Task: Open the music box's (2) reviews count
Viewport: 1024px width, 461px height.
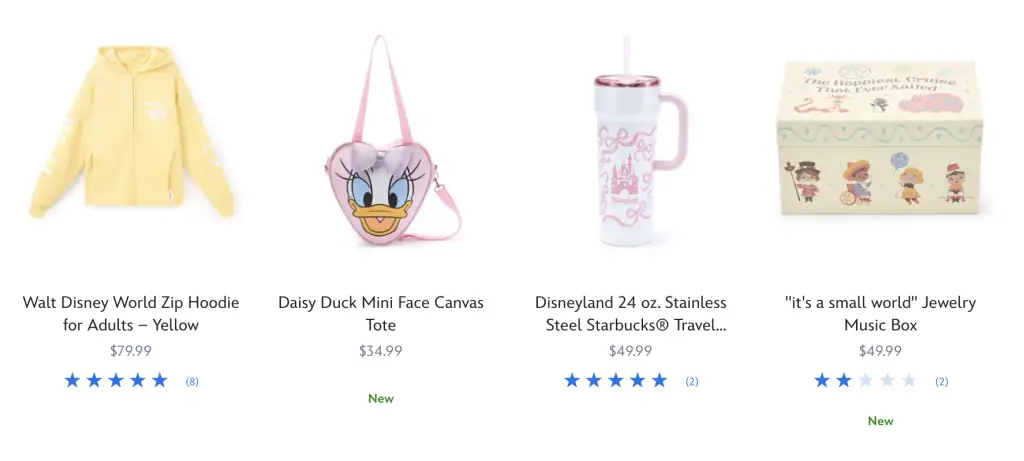Action: coord(941,381)
